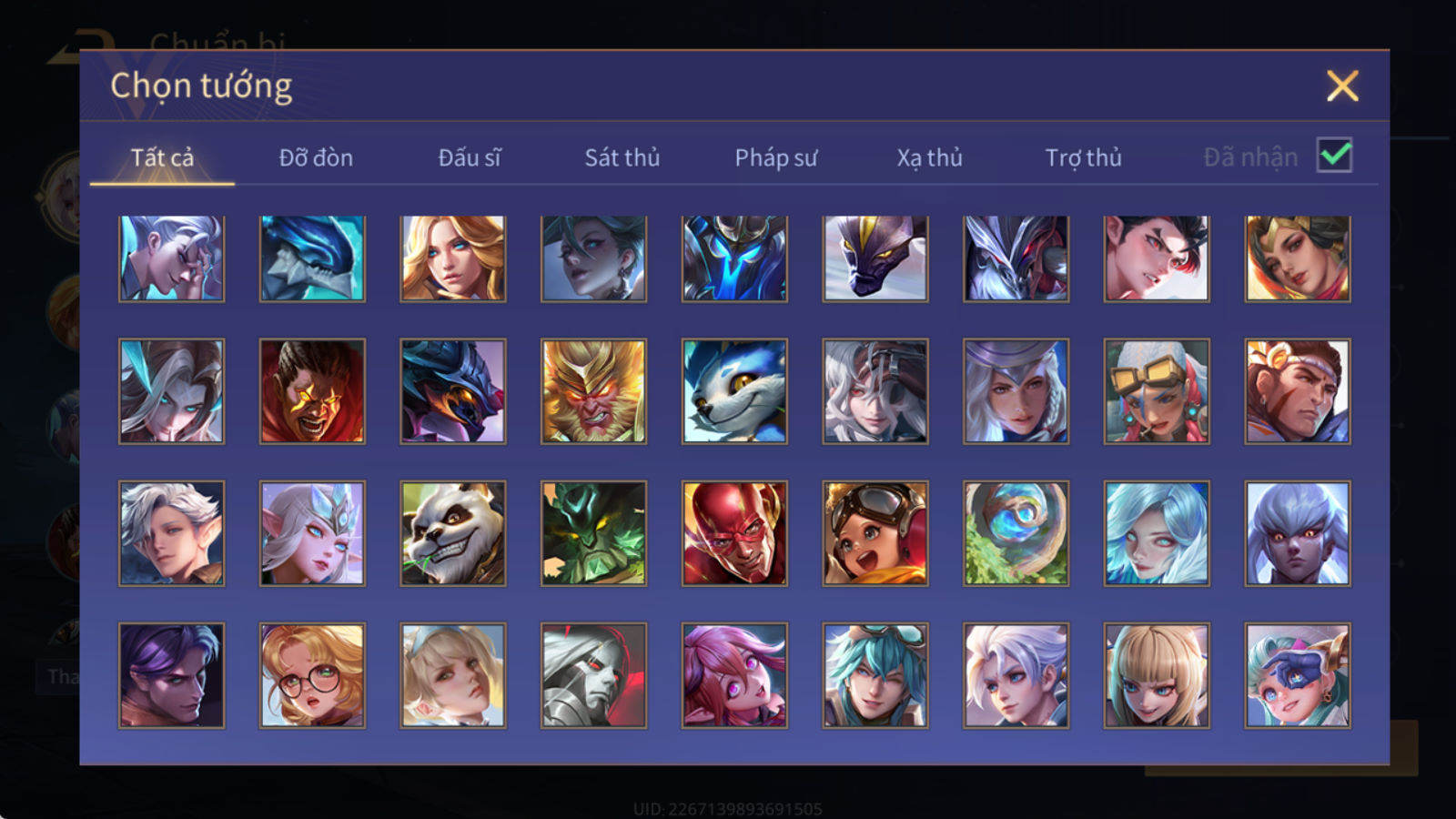Select the green tree monster hero
Image resolution: width=1456 pixels, height=819 pixels.
point(593,533)
